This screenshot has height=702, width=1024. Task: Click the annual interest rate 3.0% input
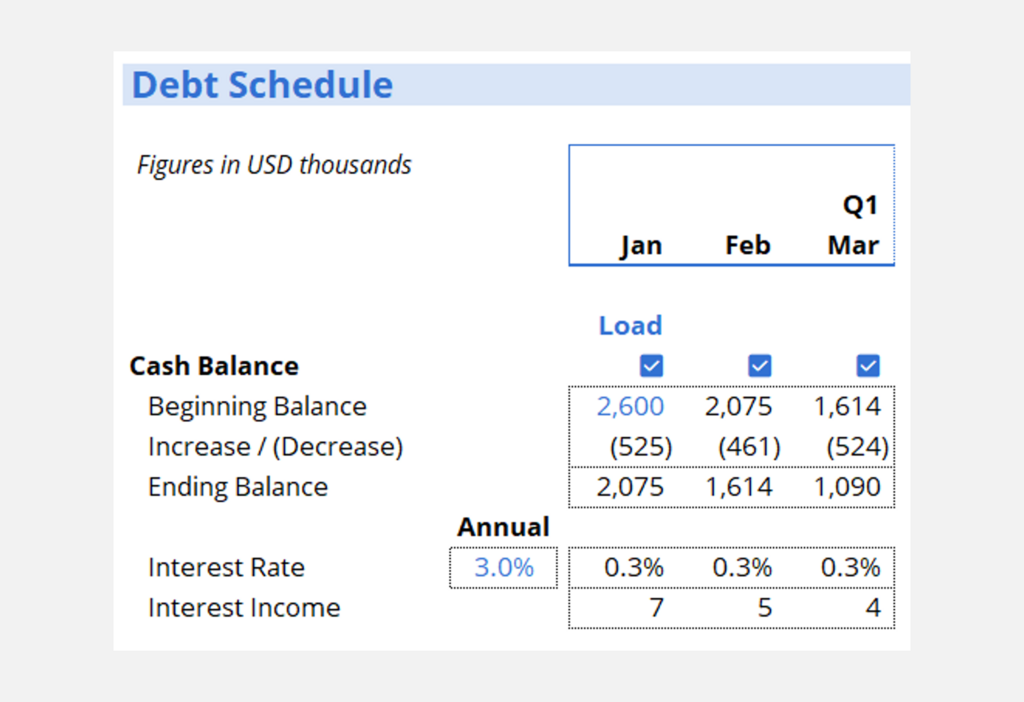click(503, 568)
